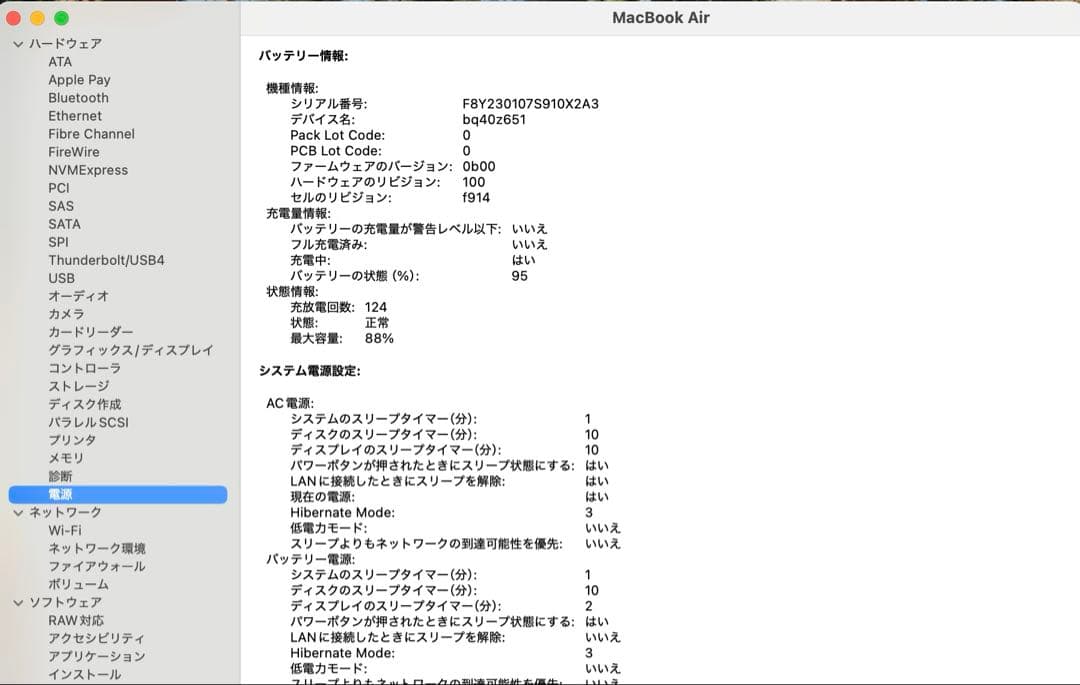Select カードリーダー in the hardware sidebar
This screenshot has width=1080, height=685.
click(92, 331)
